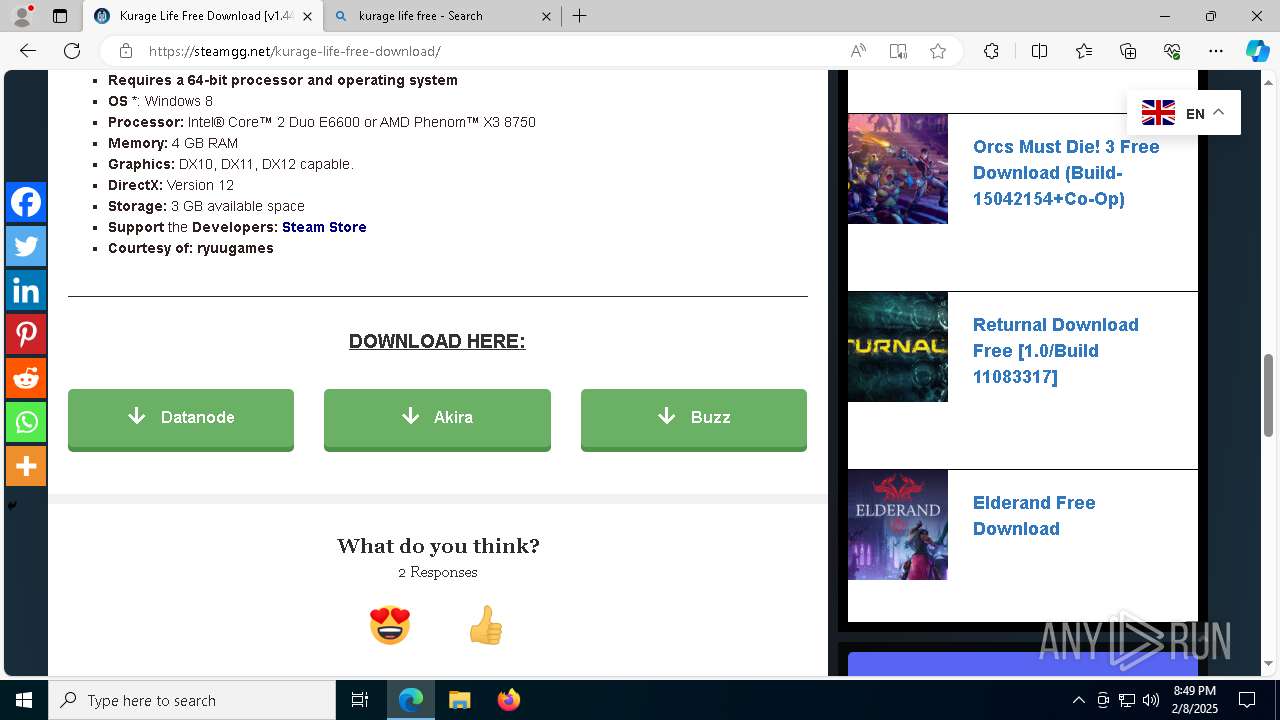Enter Immersive Reader mode
The width and height of the screenshot is (1280, 720).
click(x=898, y=51)
